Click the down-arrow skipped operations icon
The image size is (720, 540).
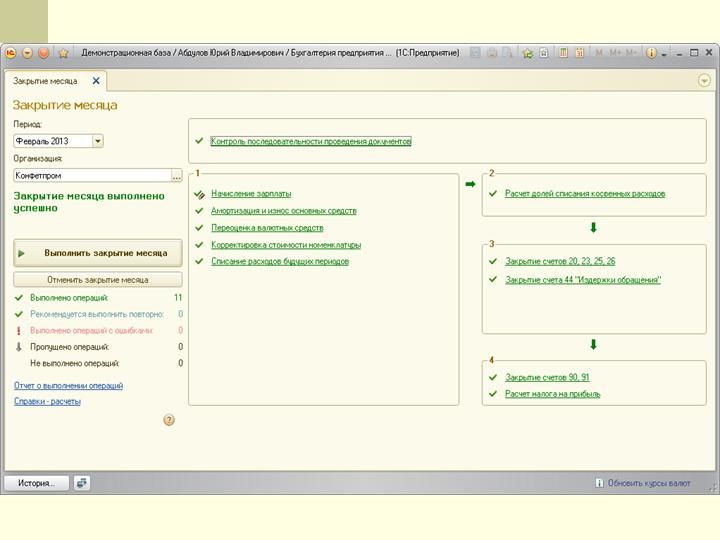pyautogui.click(x=18, y=347)
